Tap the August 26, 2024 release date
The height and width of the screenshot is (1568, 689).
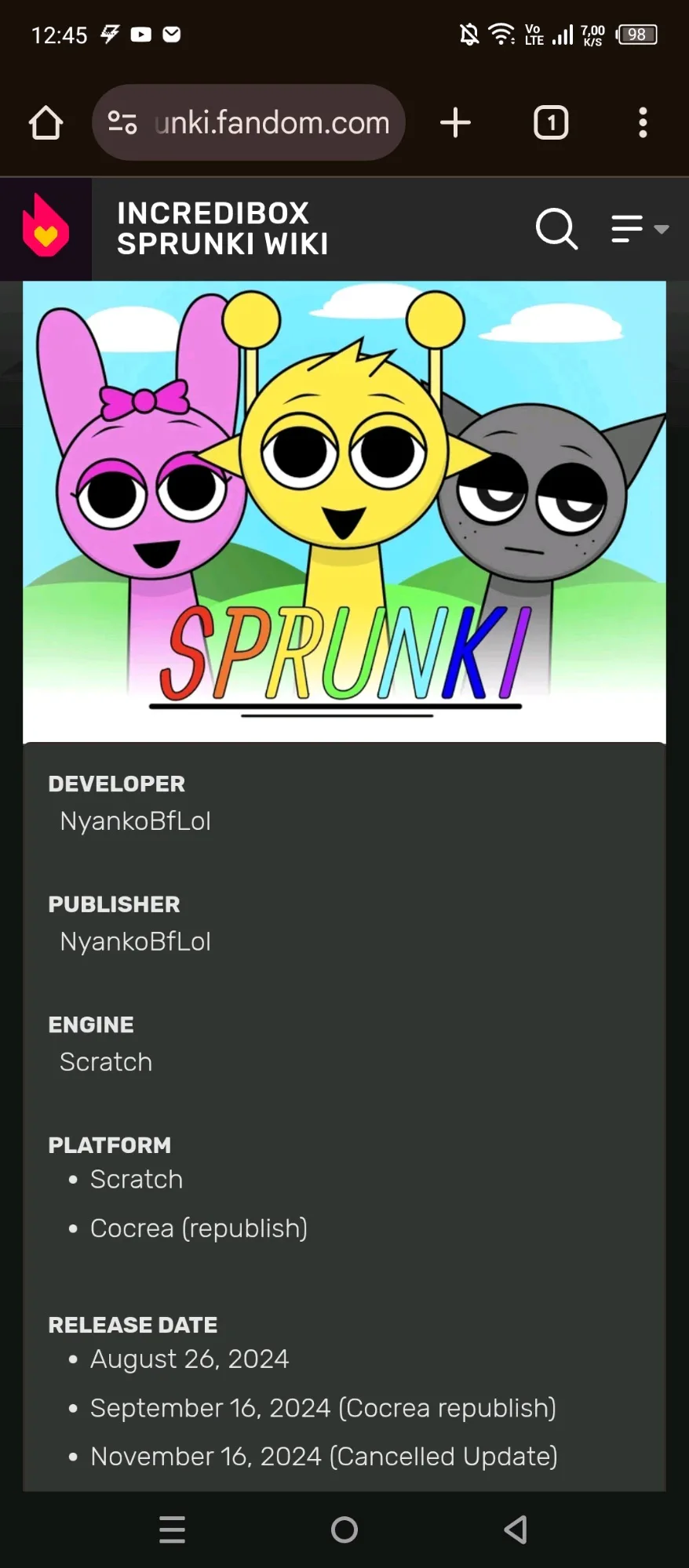(189, 1359)
